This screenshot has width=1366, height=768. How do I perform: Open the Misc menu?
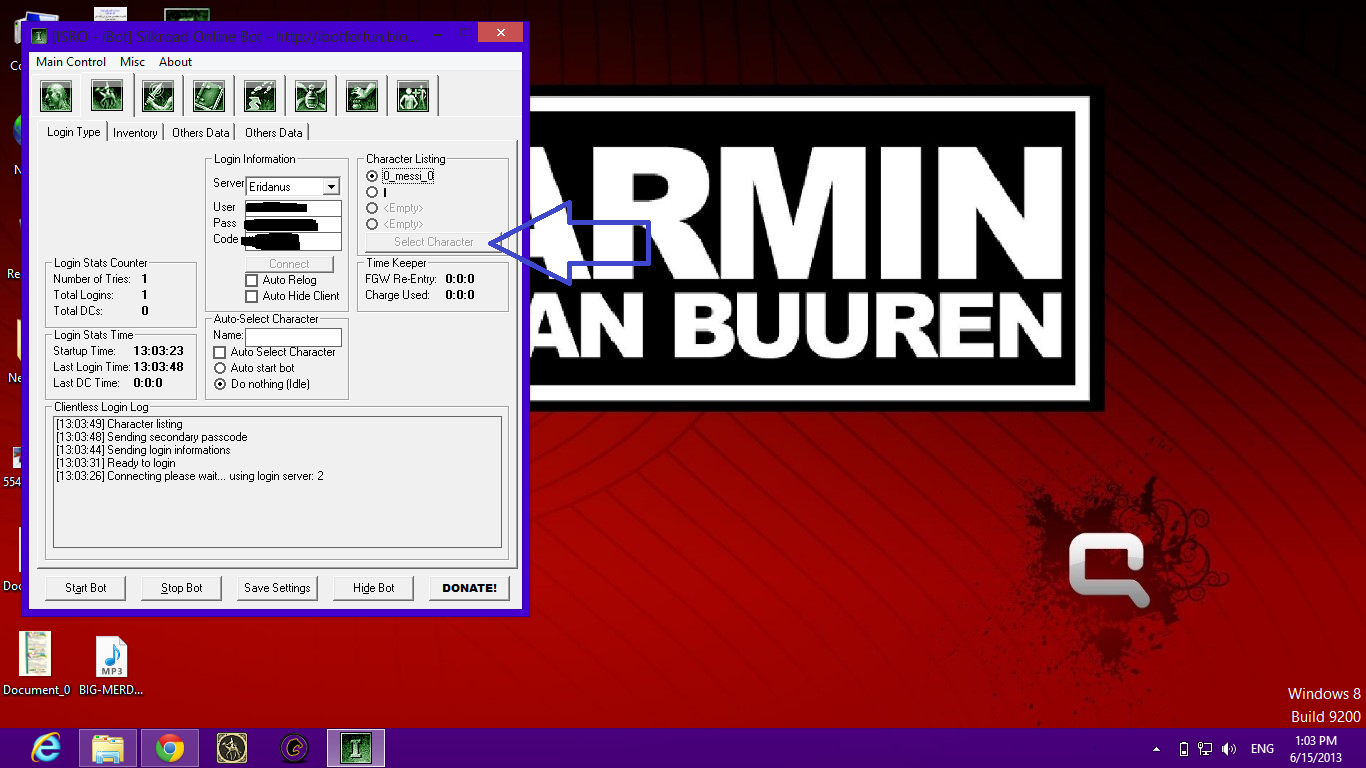coord(133,62)
